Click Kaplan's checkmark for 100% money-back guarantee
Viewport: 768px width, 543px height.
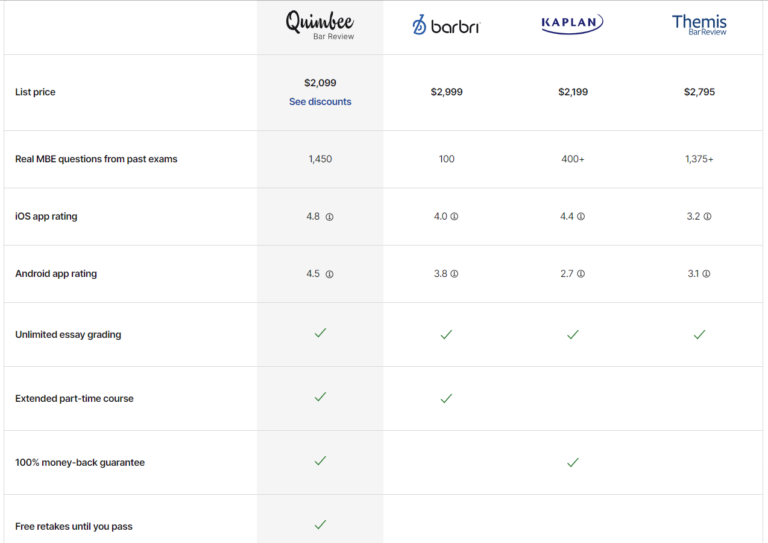pos(572,462)
